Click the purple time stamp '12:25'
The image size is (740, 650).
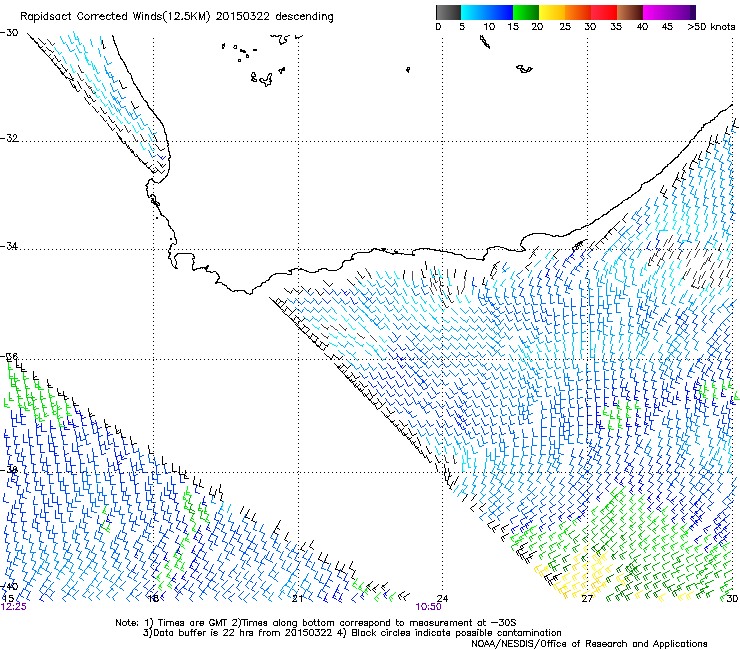[14, 607]
